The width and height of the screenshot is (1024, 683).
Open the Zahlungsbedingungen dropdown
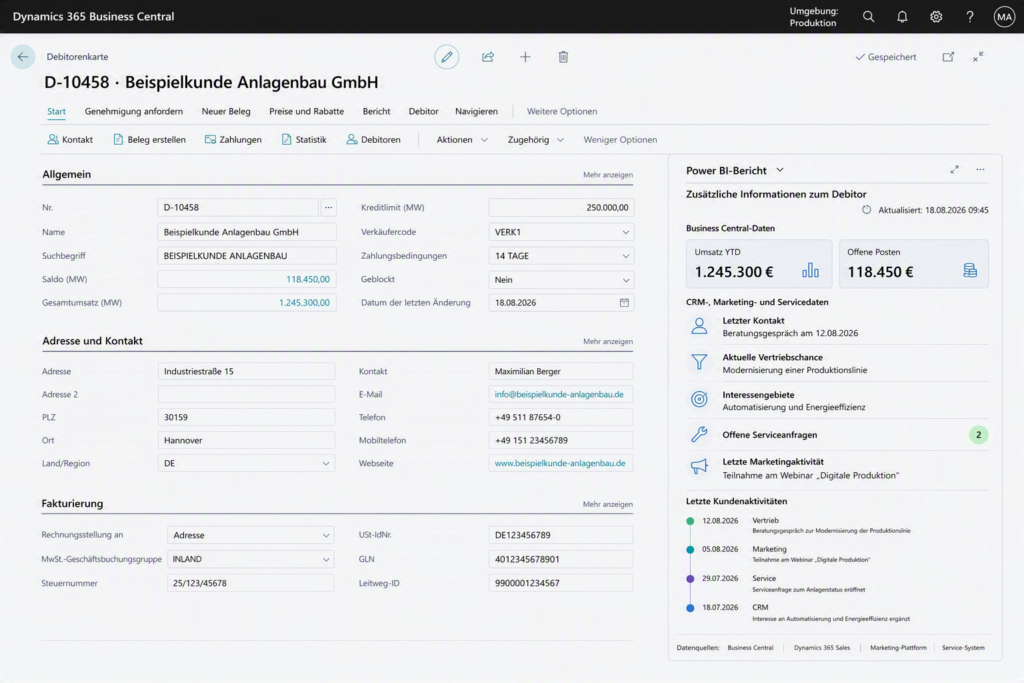point(626,256)
